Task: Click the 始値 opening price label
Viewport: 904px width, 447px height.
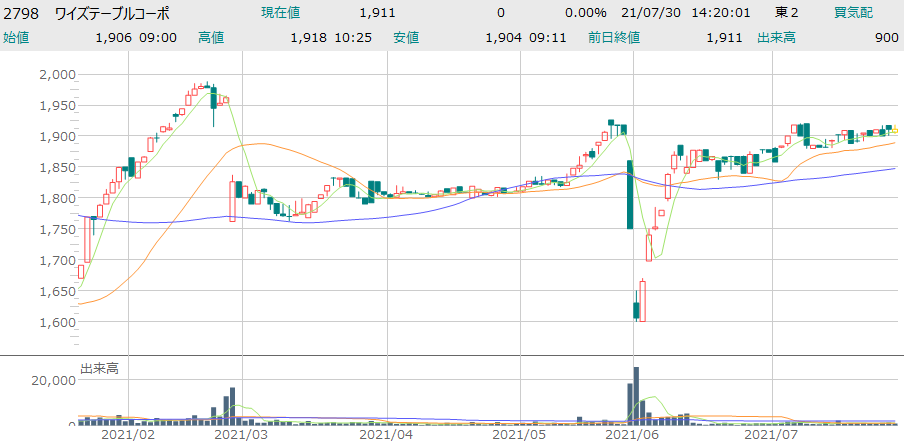Action: coord(19,38)
